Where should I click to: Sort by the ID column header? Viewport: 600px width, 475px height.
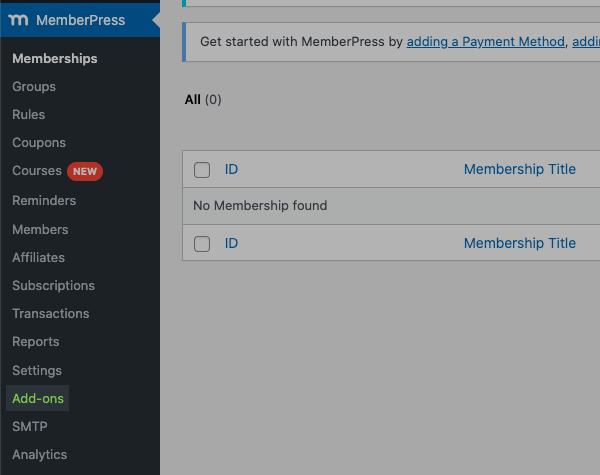coord(231,169)
